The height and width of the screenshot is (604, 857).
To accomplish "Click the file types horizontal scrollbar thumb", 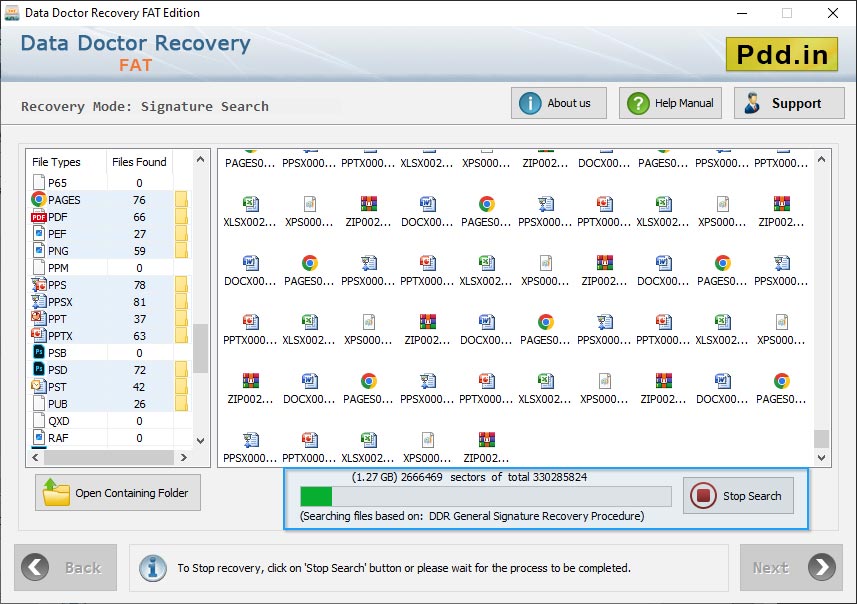I will pyautogui.click(x=109, y=457).
